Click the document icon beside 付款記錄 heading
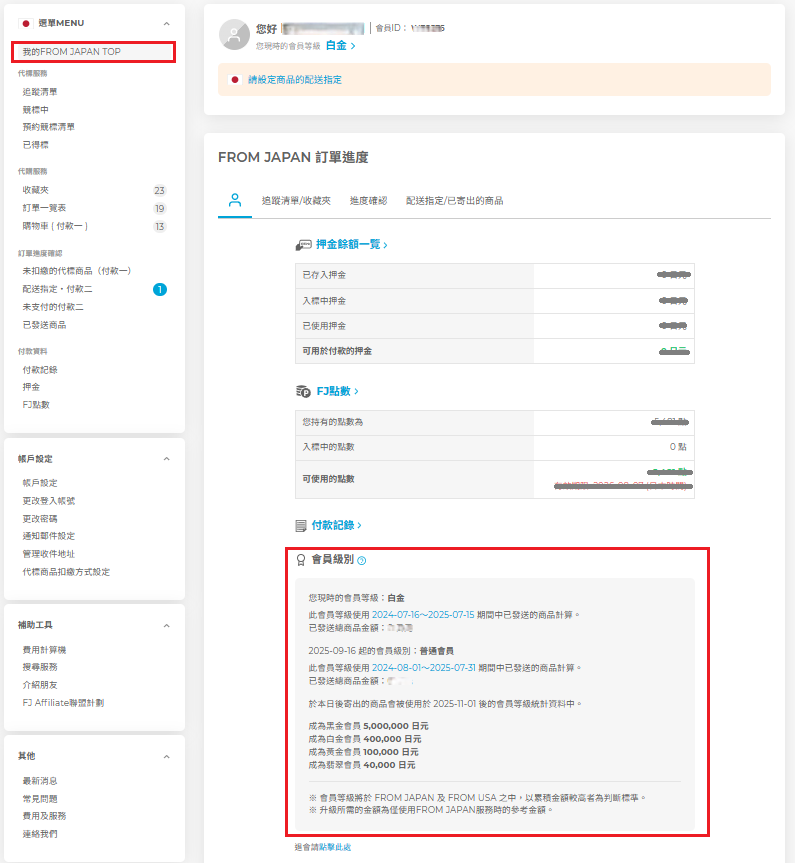 click(x=301, y=526)
